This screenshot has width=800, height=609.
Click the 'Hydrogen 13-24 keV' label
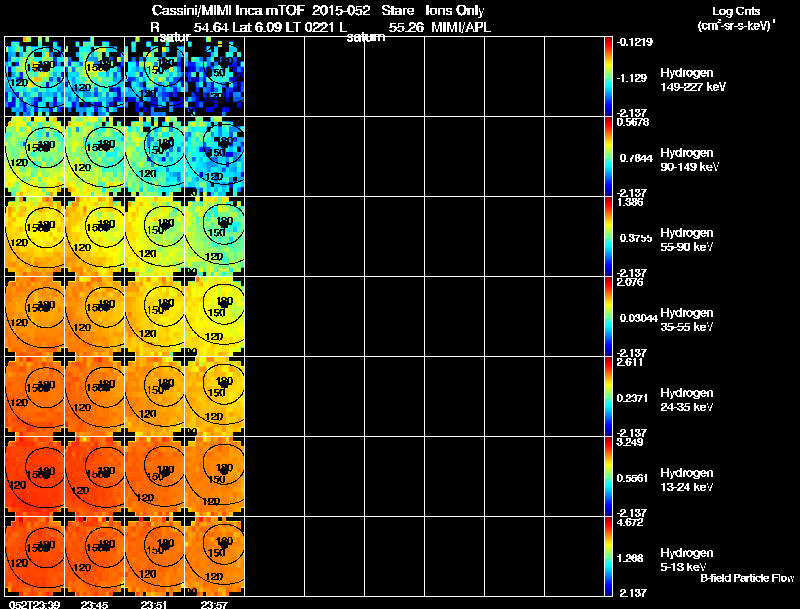(x=687, y=480)
